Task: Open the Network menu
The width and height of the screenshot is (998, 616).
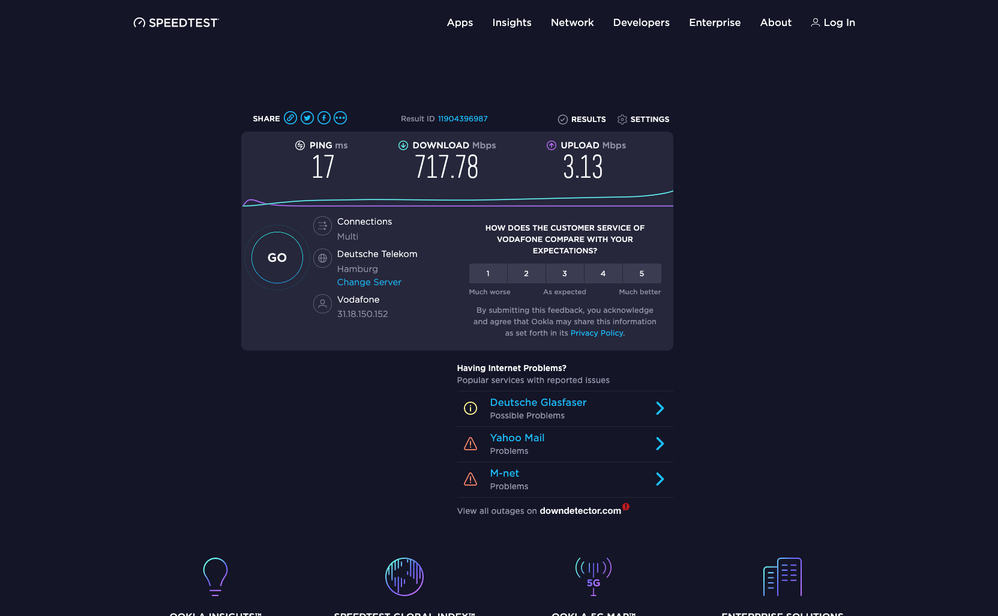Action: coord(572,22)
